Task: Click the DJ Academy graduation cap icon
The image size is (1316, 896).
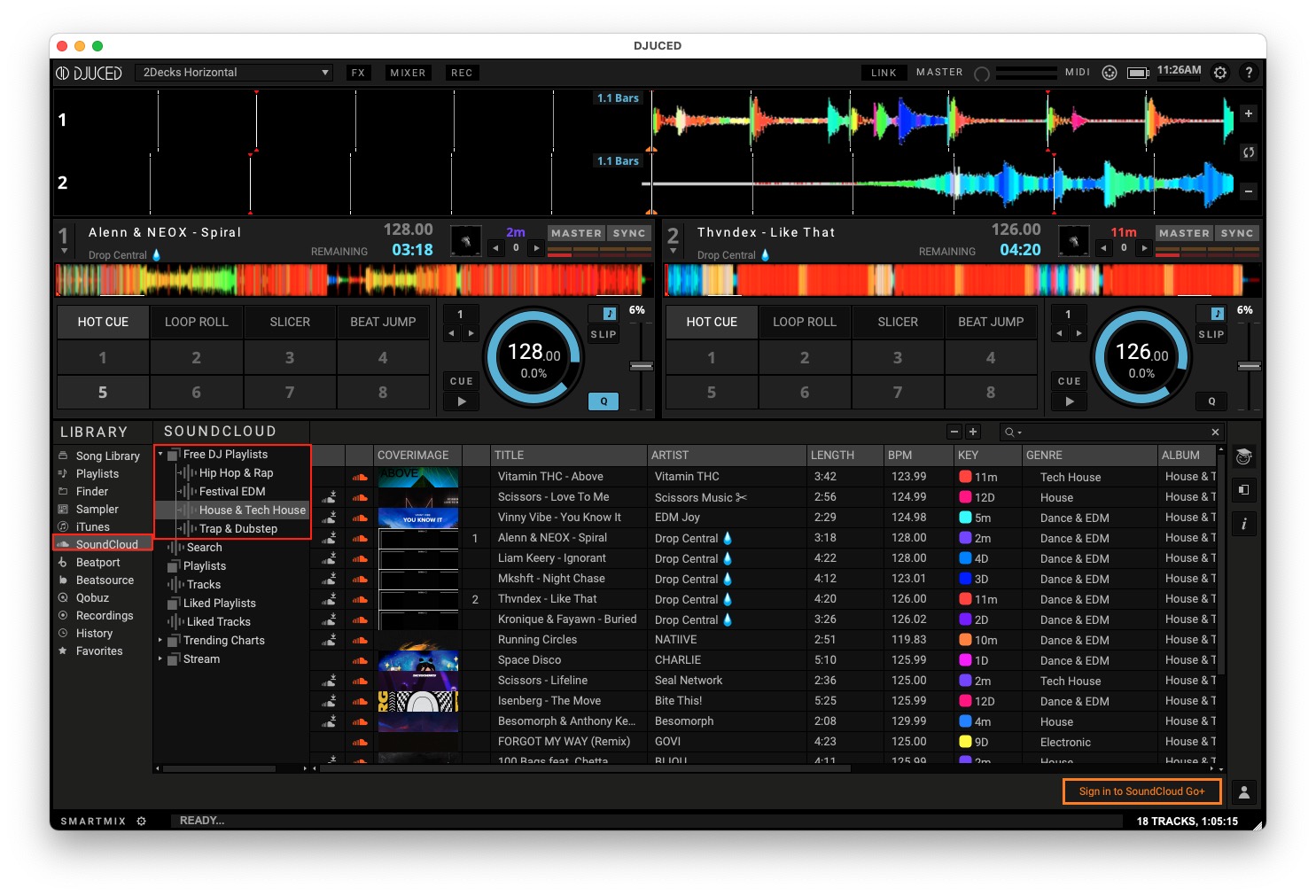Action: (x=1243, y=456)
